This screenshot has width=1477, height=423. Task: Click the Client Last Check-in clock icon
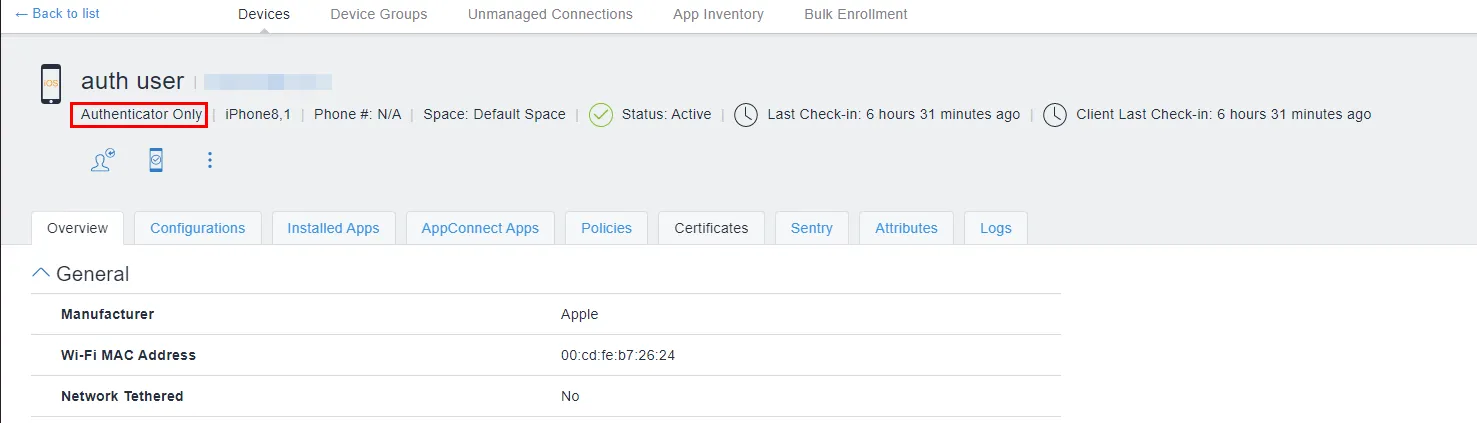tap(1055, 115)
